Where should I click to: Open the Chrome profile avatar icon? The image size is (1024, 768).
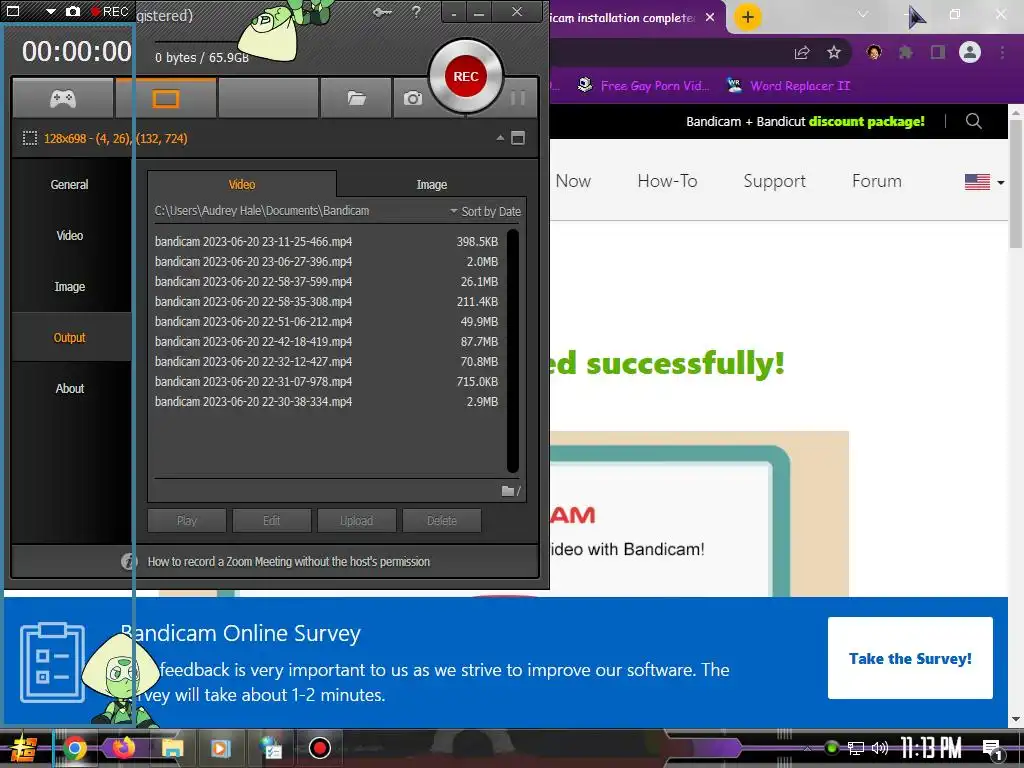click(x=970, y=52)
